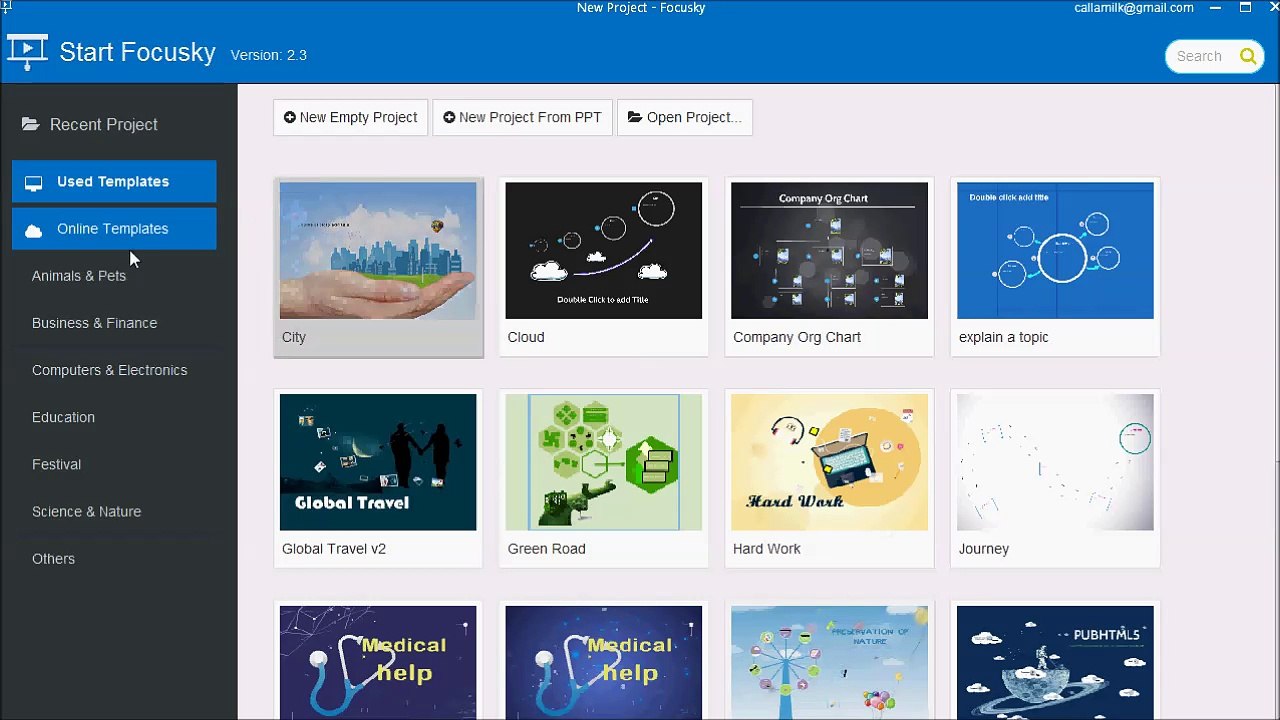Click the Hard Work name label

click(767, 549)
